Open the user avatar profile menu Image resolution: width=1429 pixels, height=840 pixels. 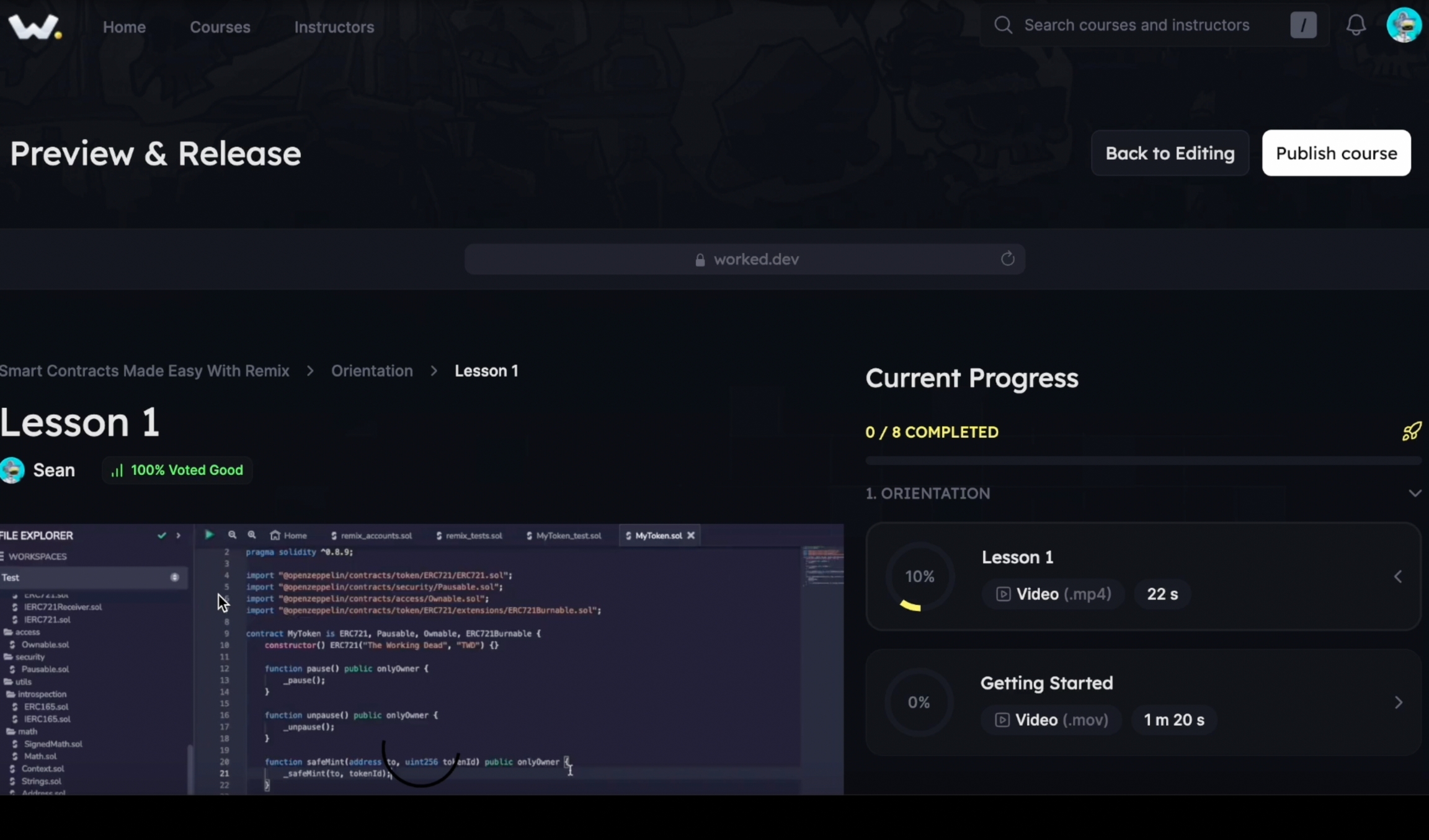coord(1404,25)
